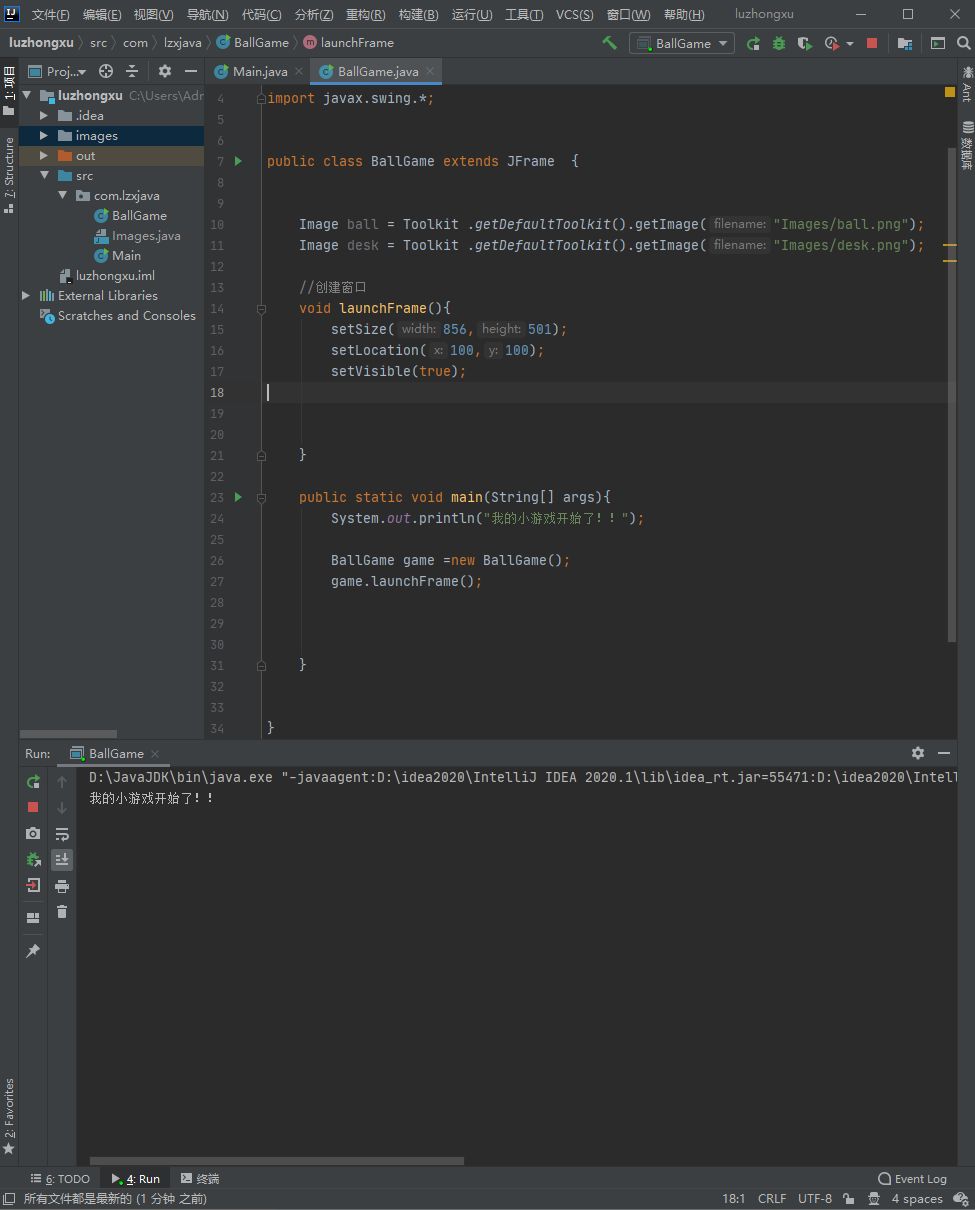Image resolution: width=975 pixels, height=1210 pixels.
Task: Toggle read-only lock in status bar
Action: coord(849,1198)
